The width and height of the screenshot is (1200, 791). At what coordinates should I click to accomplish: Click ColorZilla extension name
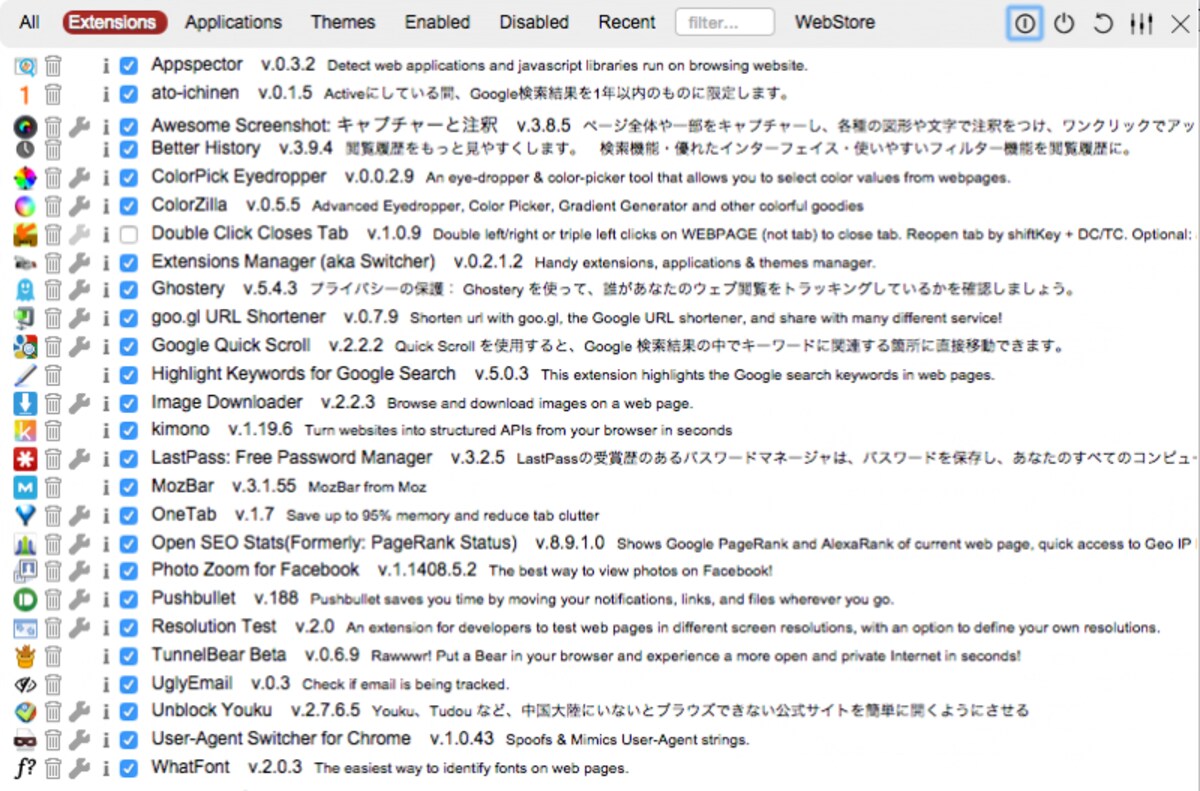tap(189, 205)
